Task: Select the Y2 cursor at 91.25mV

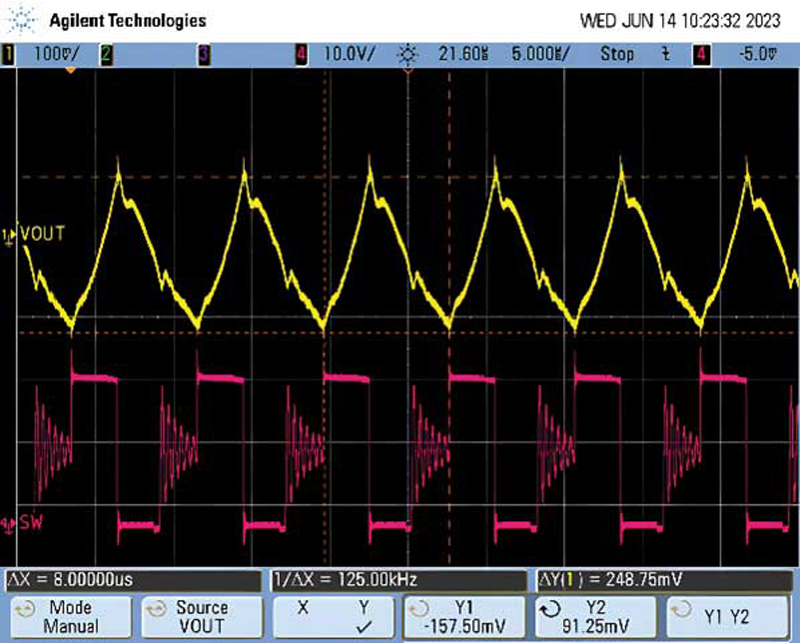Action: [x=595, y=617]
